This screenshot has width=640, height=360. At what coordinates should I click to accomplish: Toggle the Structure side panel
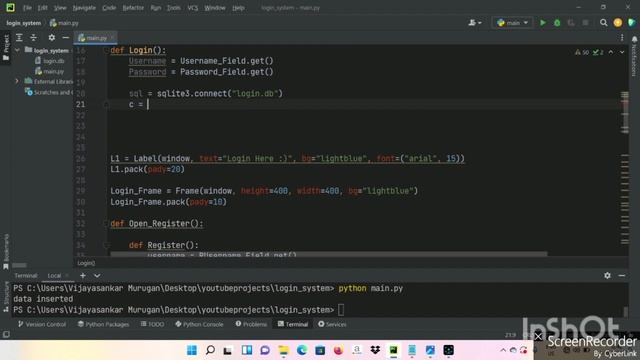point(6,297)
